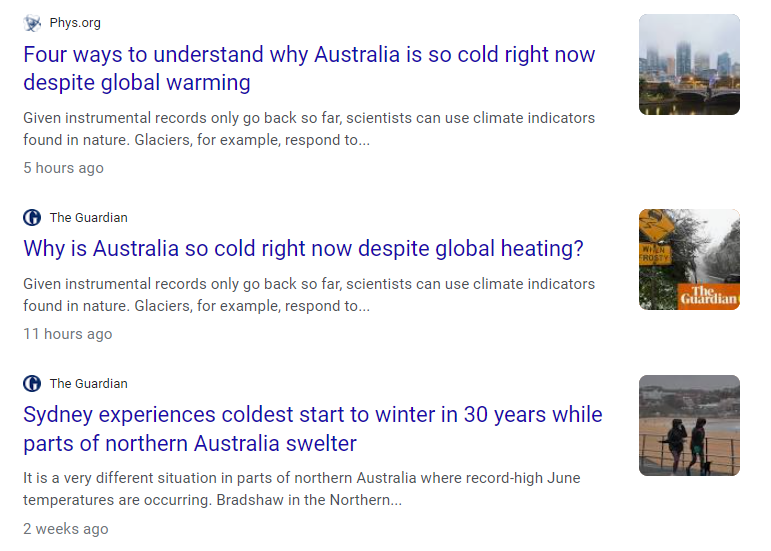Click the Phys.org favicon icon

pyautogui.click(x=32, y=23)
